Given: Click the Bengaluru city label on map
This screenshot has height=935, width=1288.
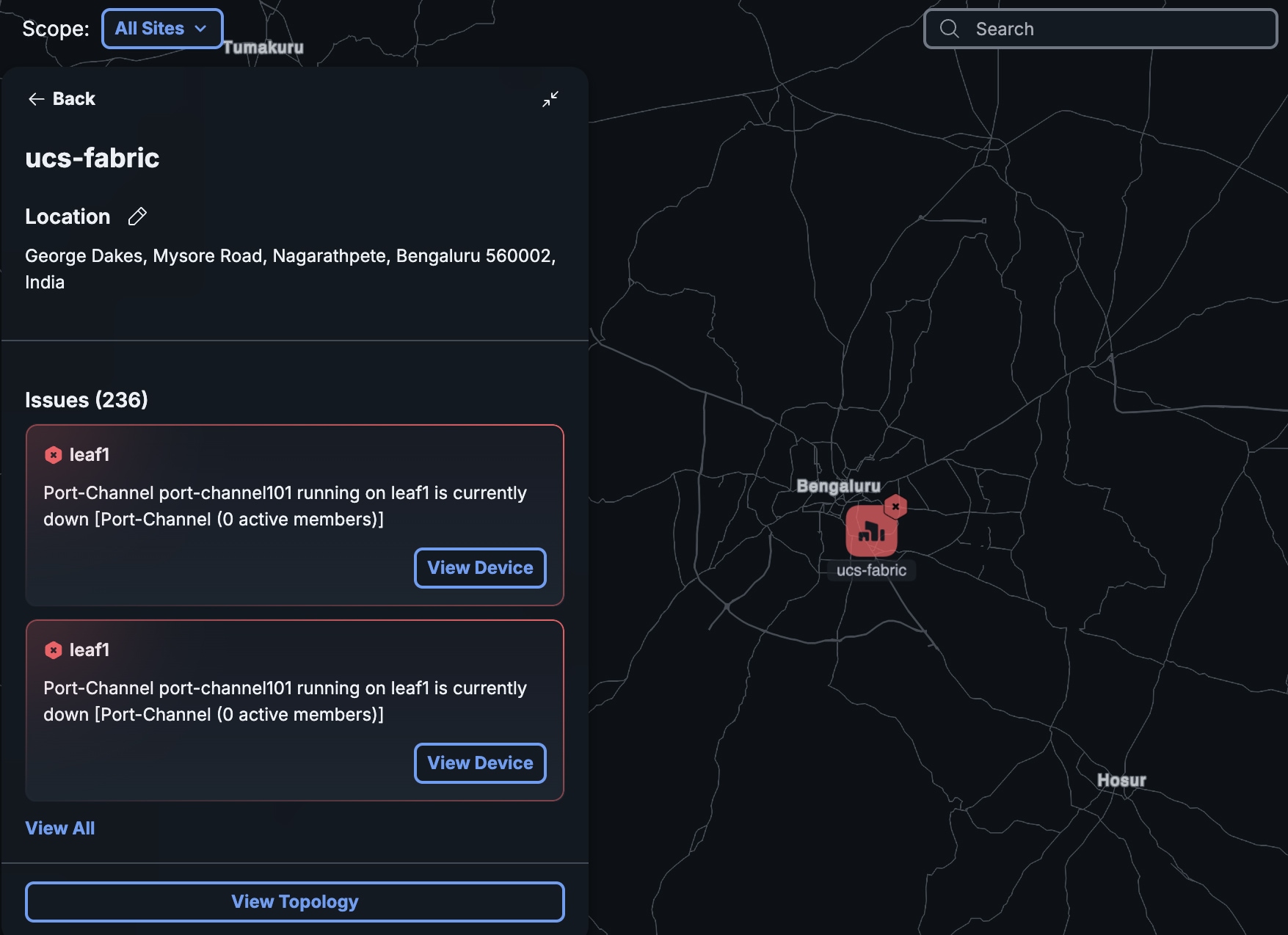Looking at the screenshot, I should click(x=838, y=486).
